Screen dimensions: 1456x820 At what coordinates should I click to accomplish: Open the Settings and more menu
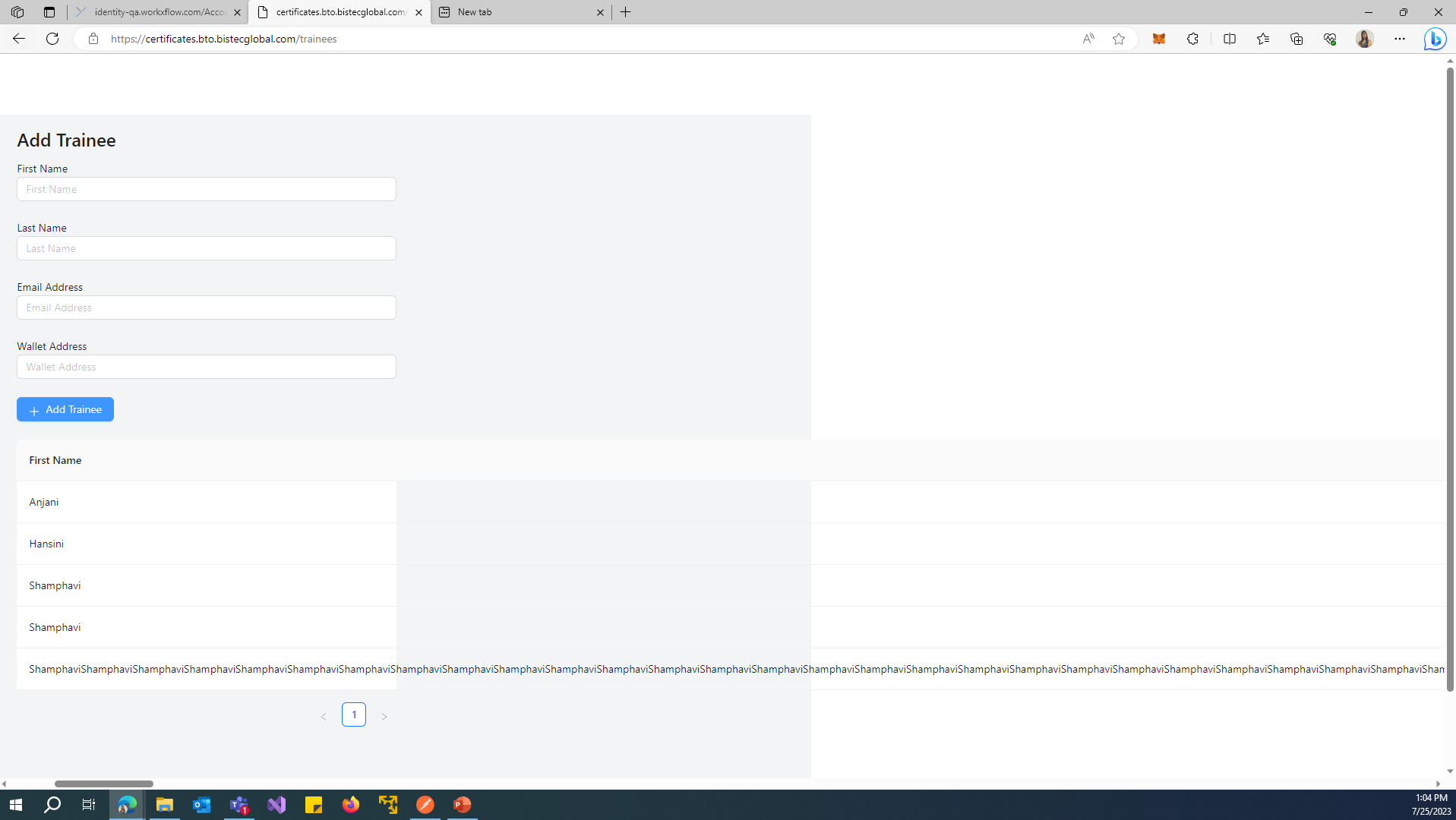[x=1400, y=39]
